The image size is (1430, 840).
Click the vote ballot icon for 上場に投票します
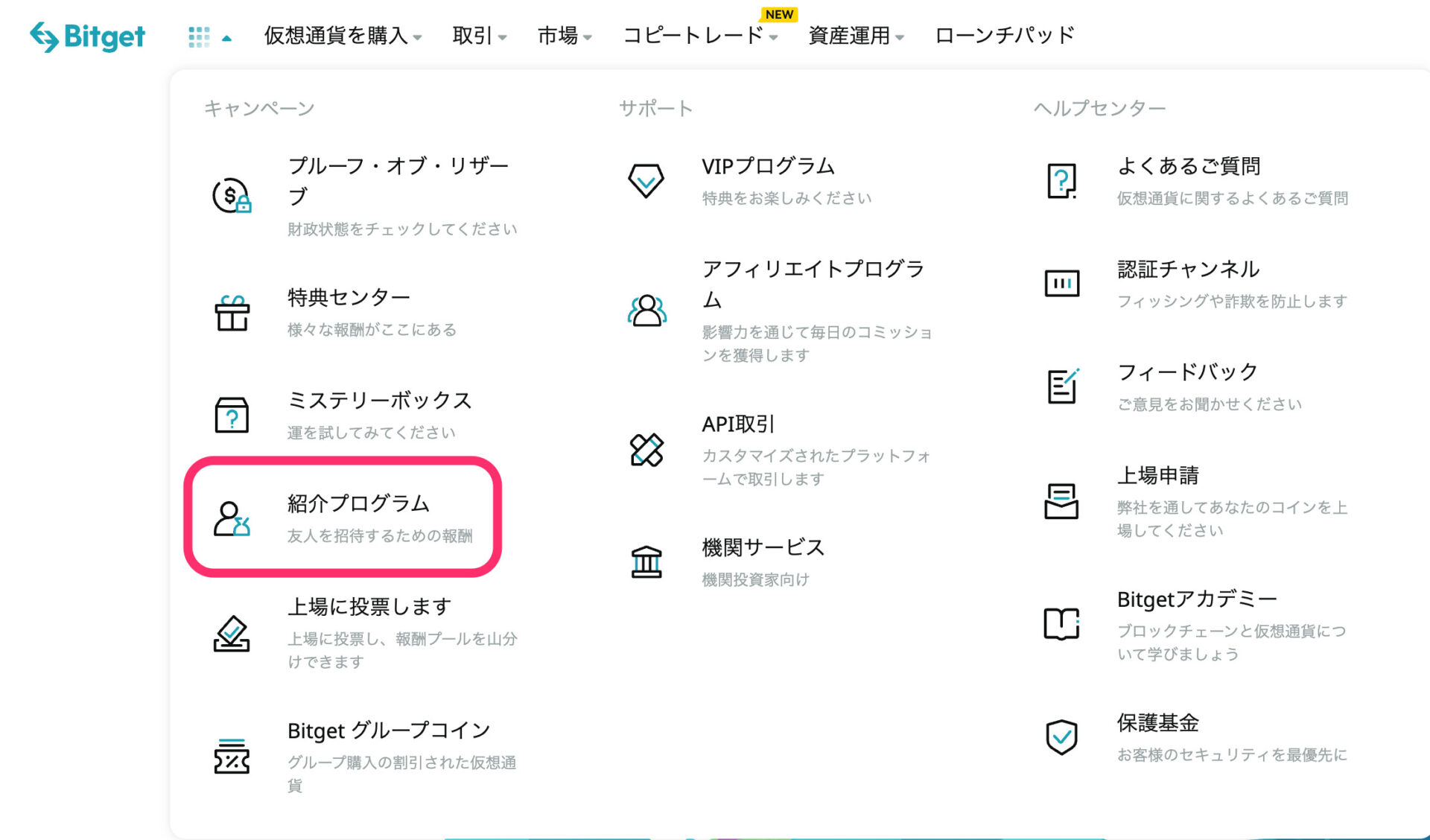click(232, 634)
